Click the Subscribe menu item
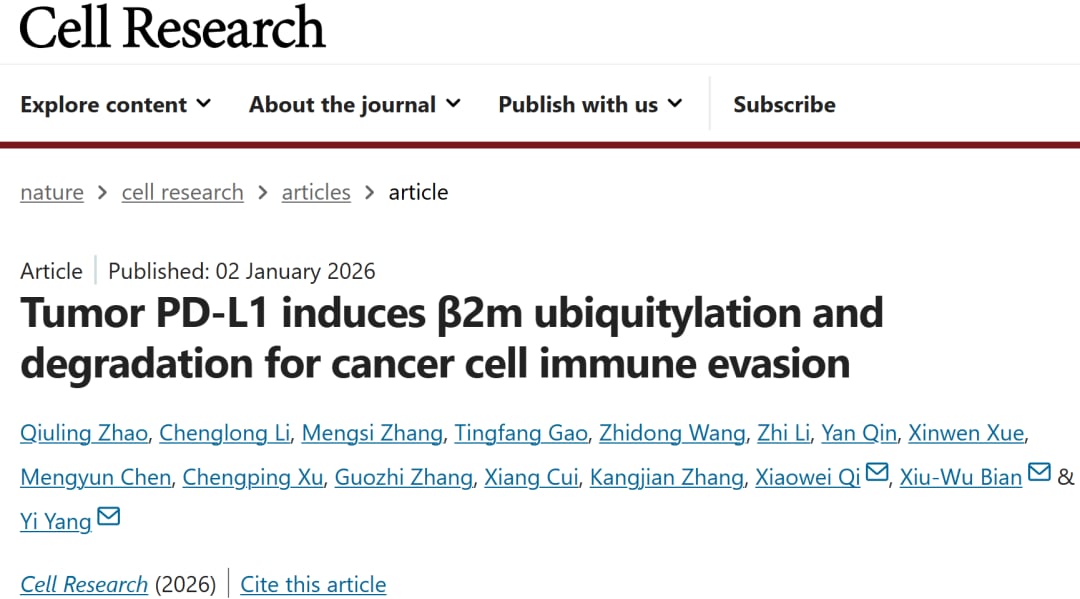 784,104
